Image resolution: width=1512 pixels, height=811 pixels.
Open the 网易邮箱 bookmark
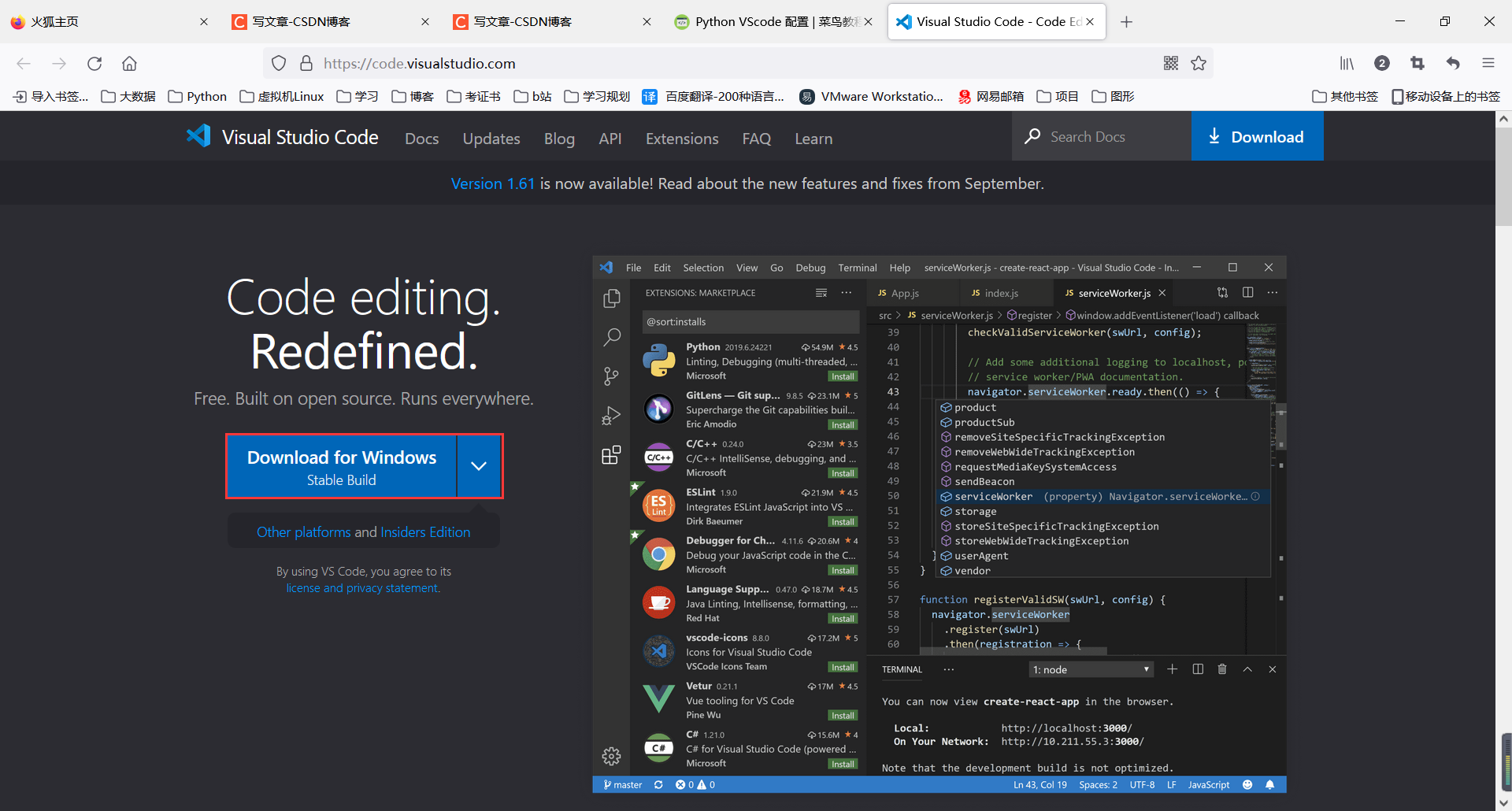click(991, 96)
